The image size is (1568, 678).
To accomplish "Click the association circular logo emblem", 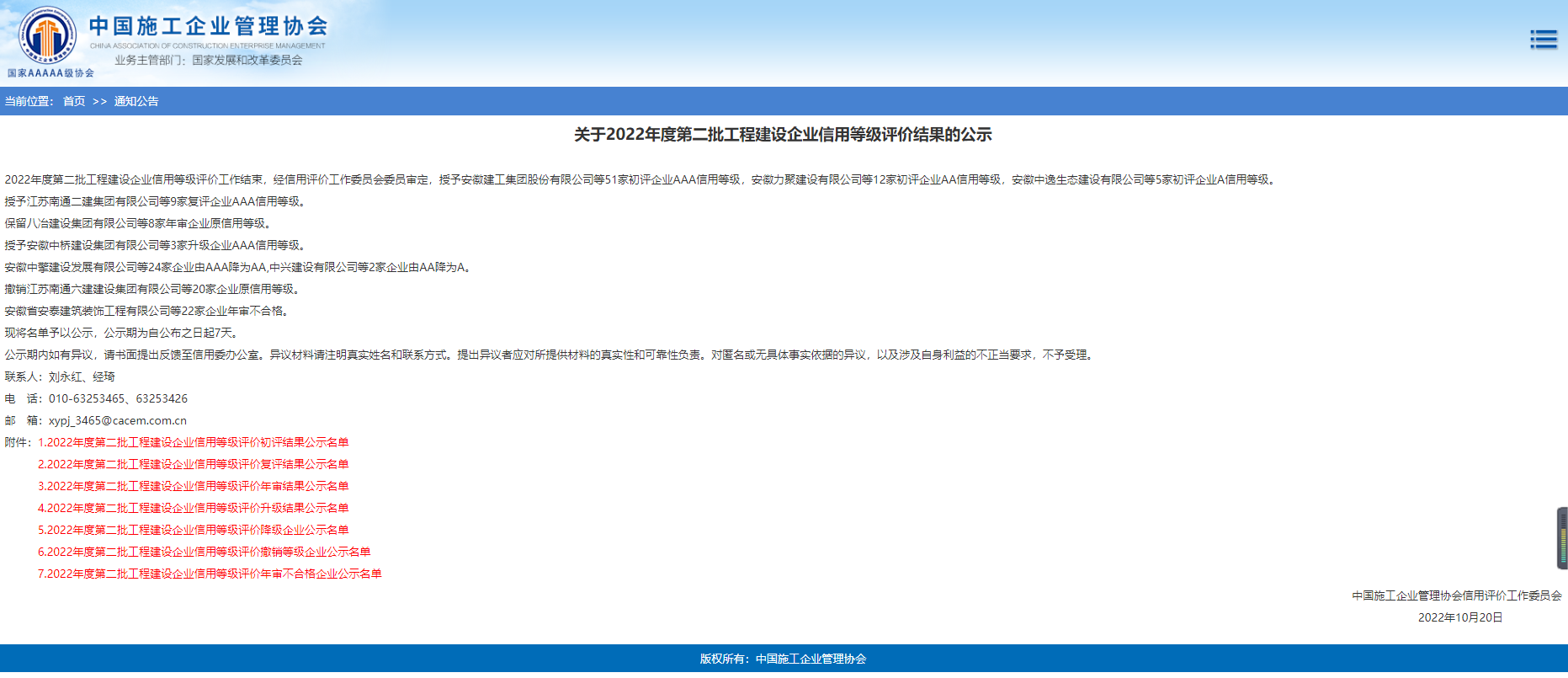I will click(x=47, y=35).
